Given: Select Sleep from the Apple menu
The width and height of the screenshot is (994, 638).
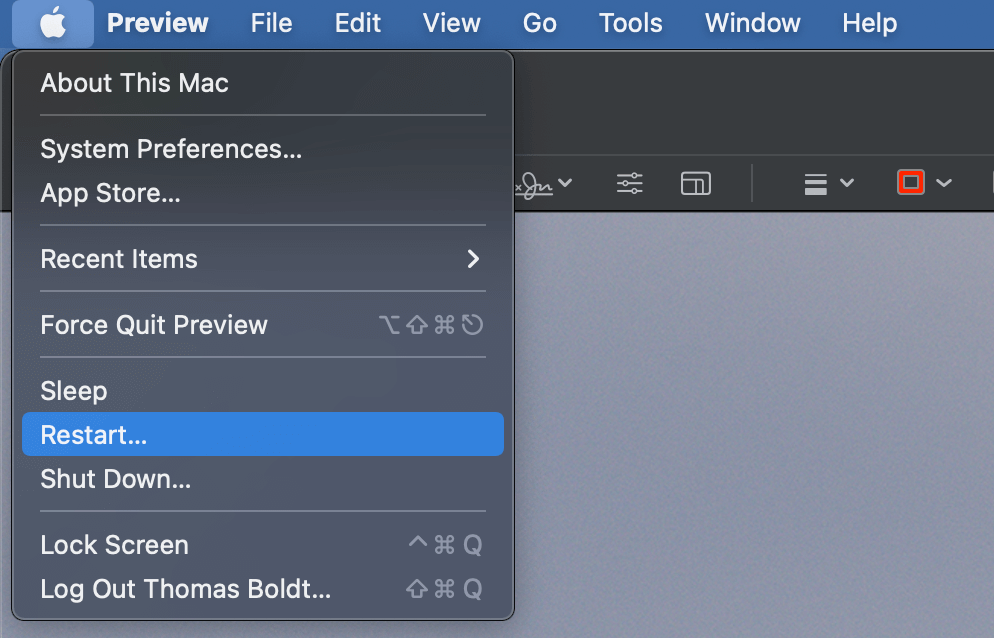Looking at the screenshot, I should coord(262,391).
